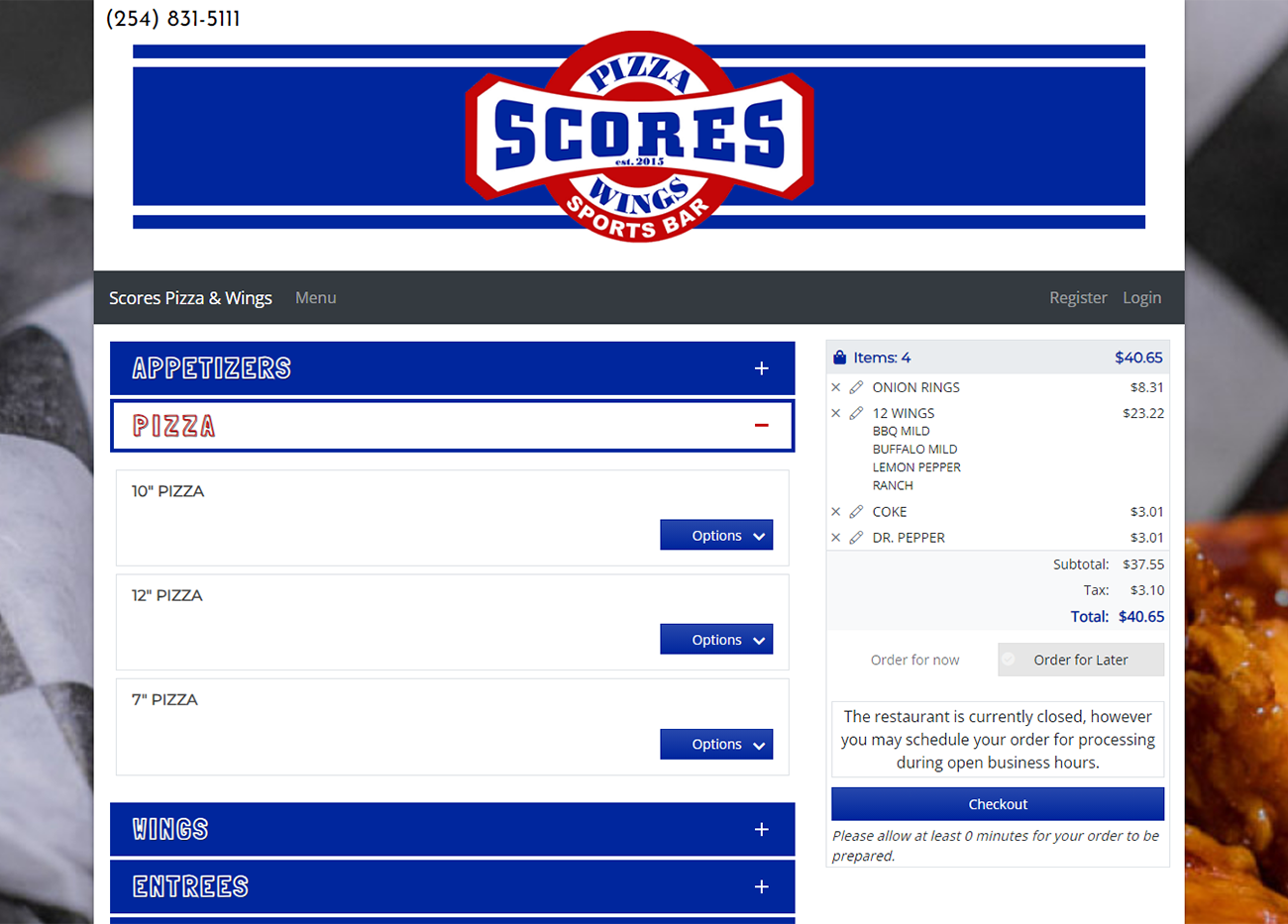
Task: Click the Login link
Action: (1141, 298)
